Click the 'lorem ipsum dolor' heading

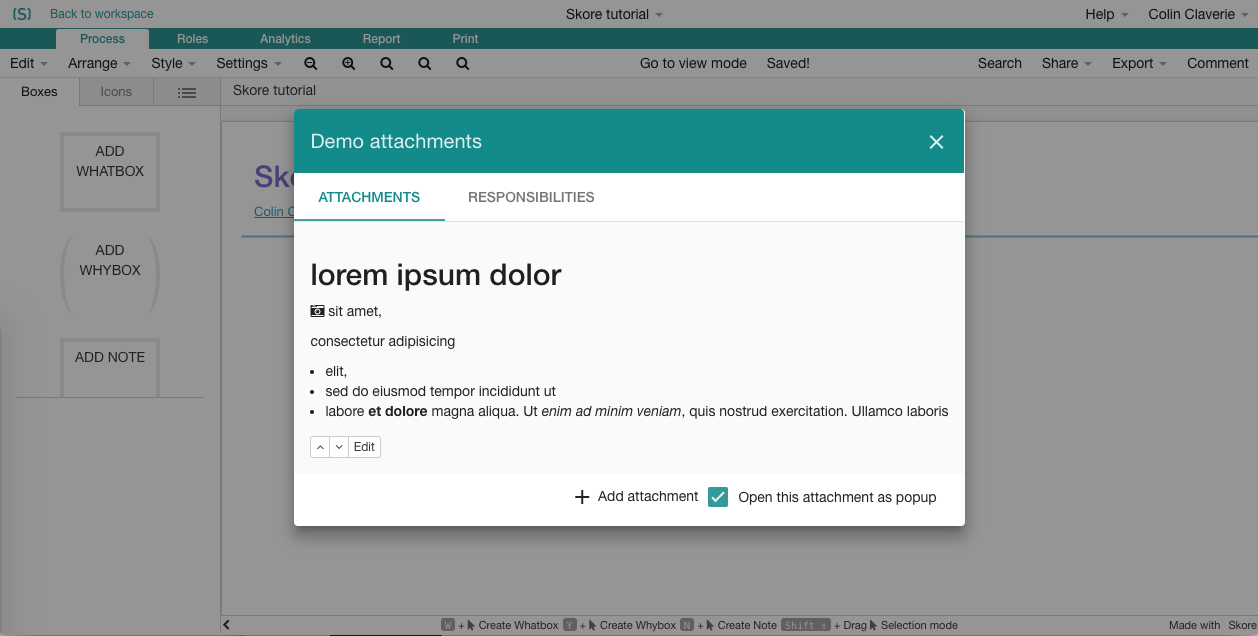(436, 275)
